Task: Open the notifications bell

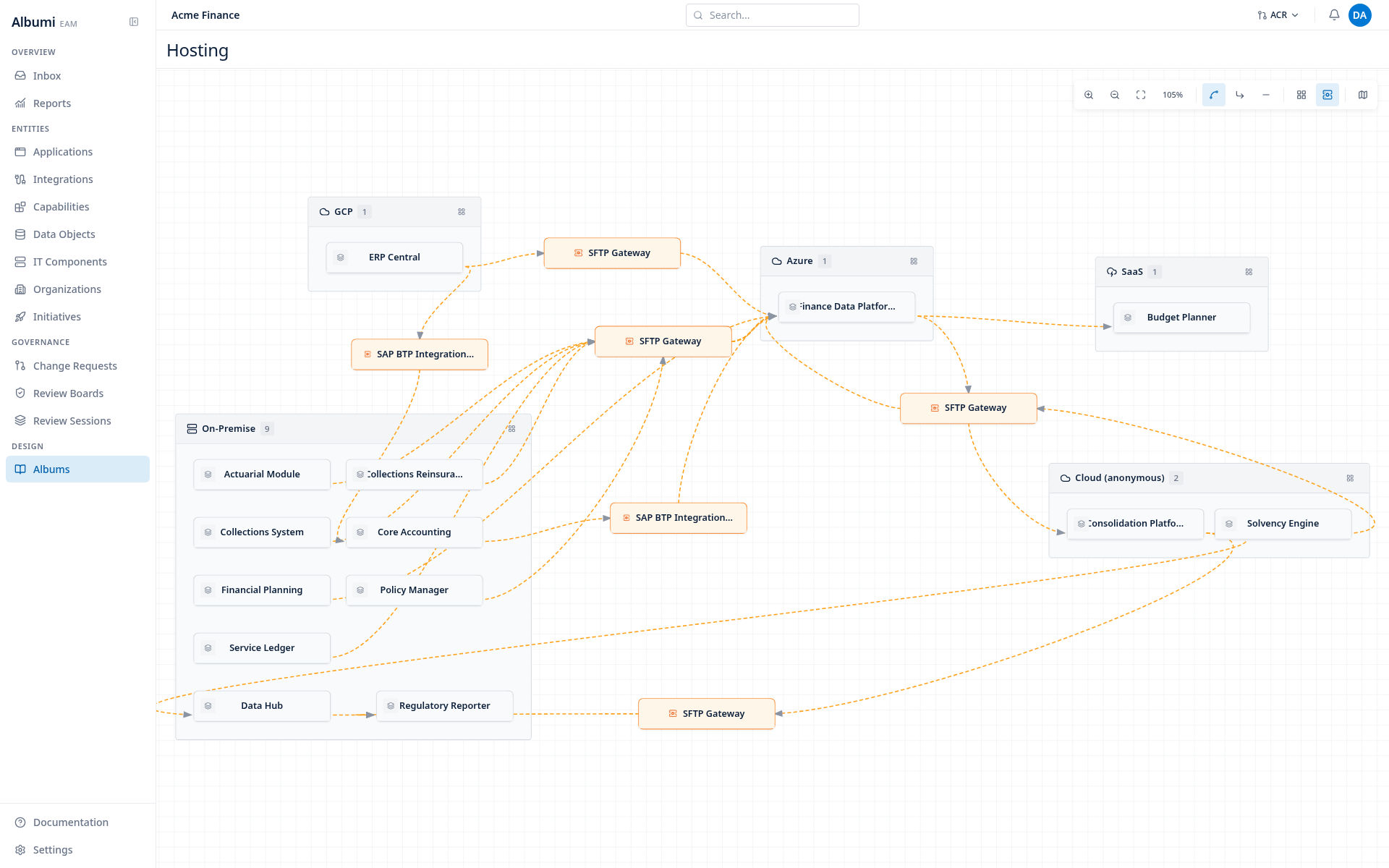Action: point(1334,15)
